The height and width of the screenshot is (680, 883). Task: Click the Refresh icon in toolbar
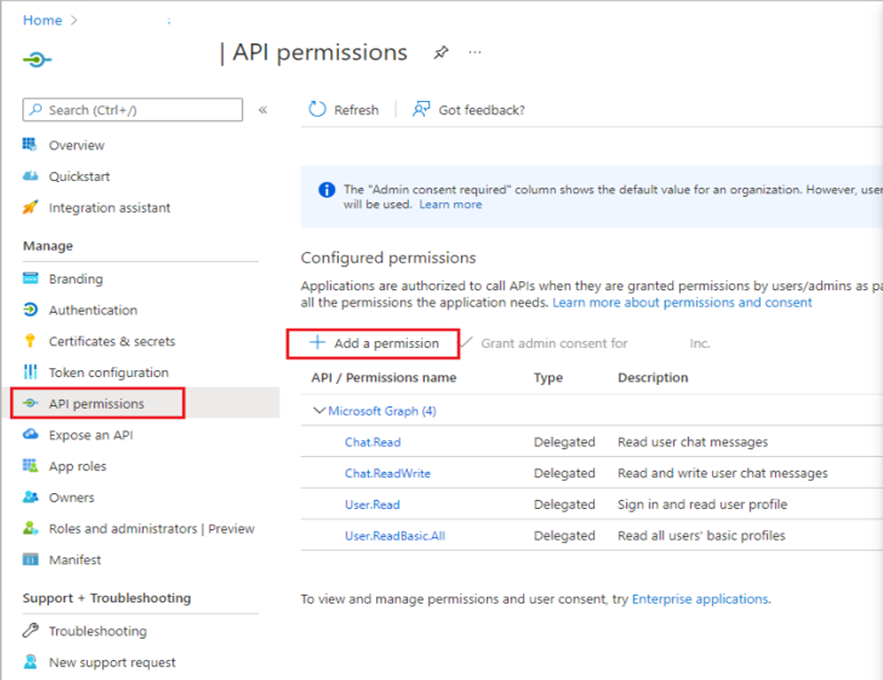pos(318,110)
